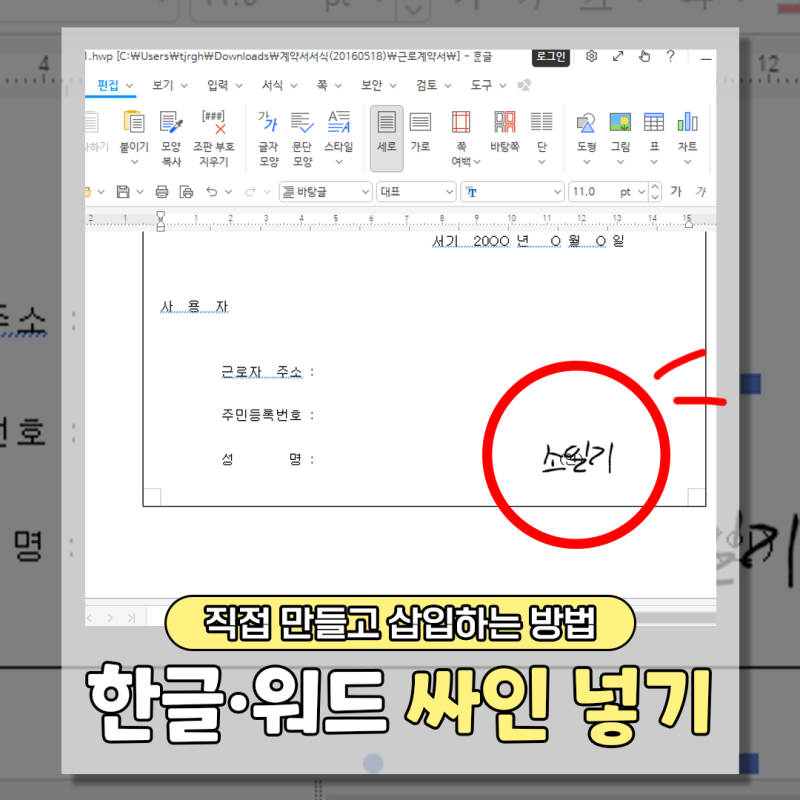This screenshot has width=800, height=800.
Task: Open the 검토 menu
Action: [x=433, y=85]
